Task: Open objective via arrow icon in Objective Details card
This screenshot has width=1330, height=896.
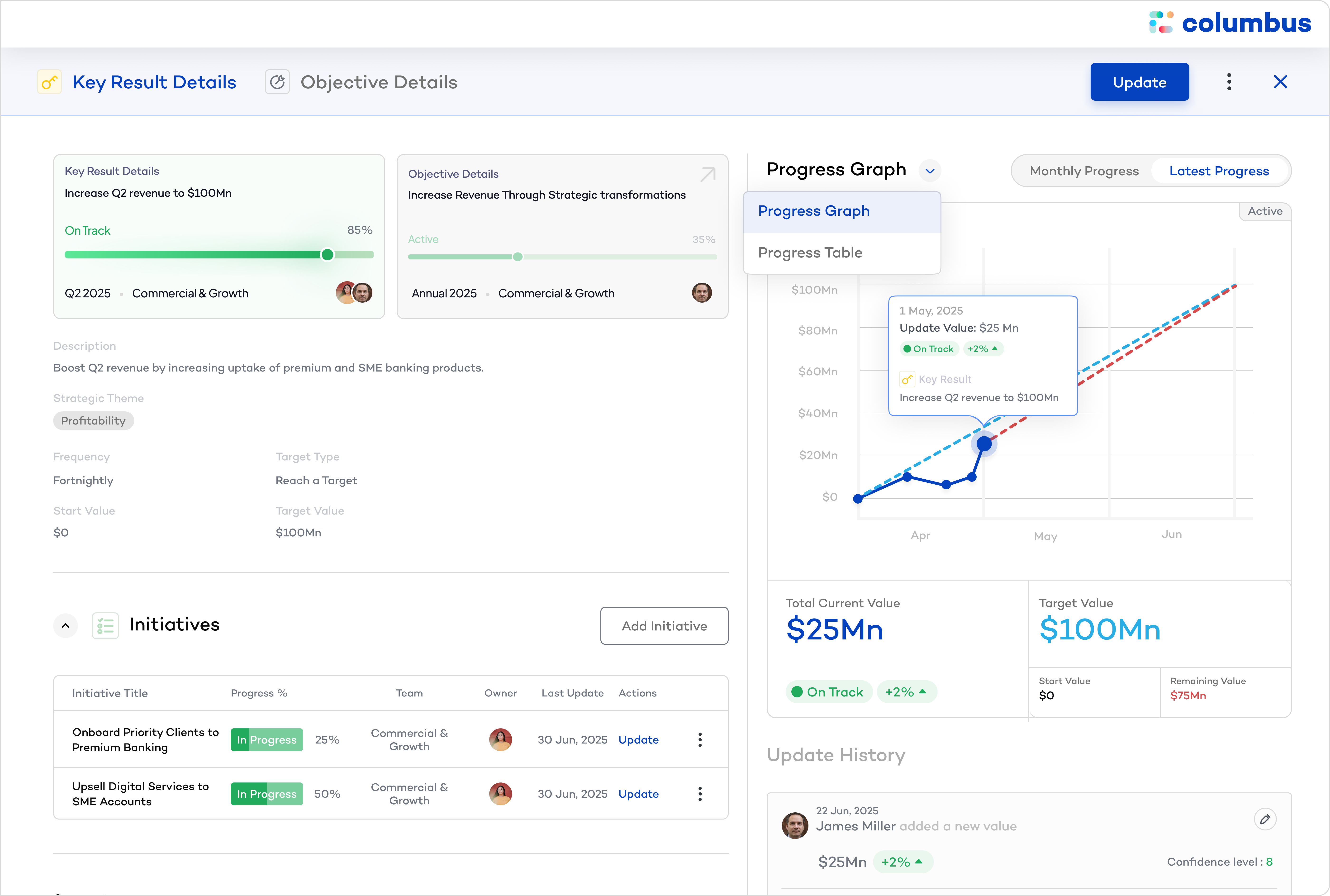Action: click(x=708, y=174)
